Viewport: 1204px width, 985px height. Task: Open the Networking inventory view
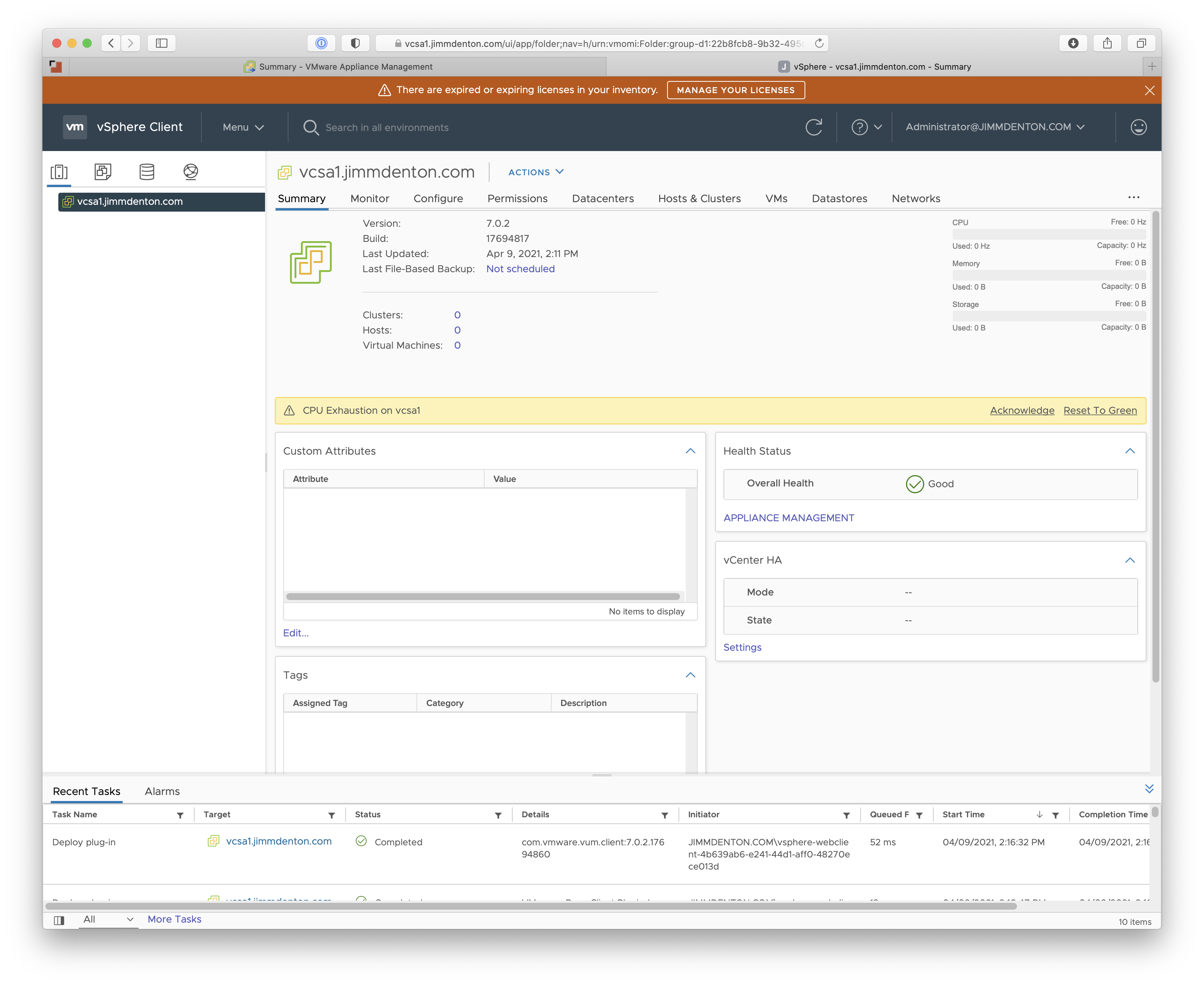coord(191,171)
